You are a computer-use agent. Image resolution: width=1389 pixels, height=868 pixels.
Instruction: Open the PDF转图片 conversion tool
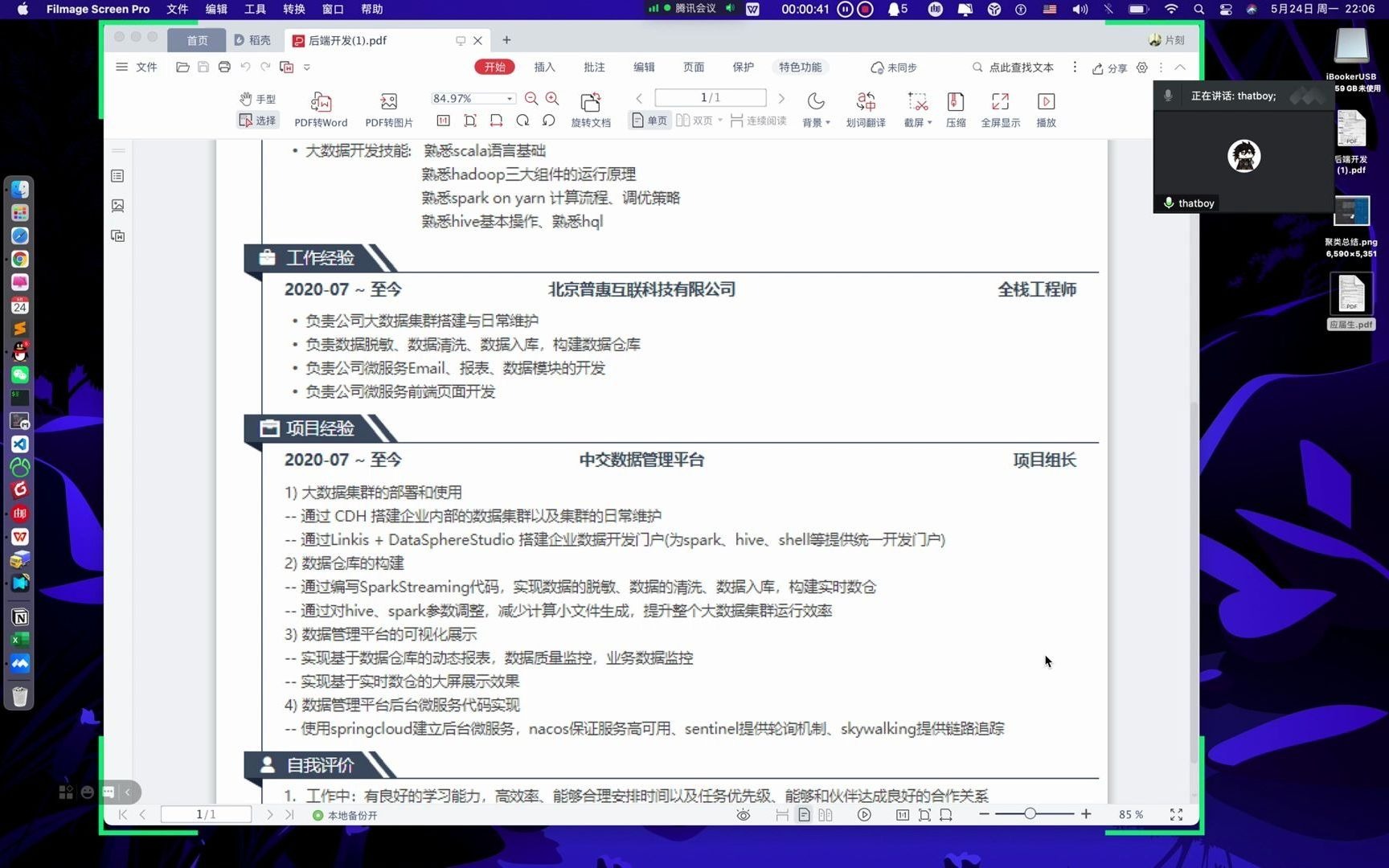pos(388,108)
